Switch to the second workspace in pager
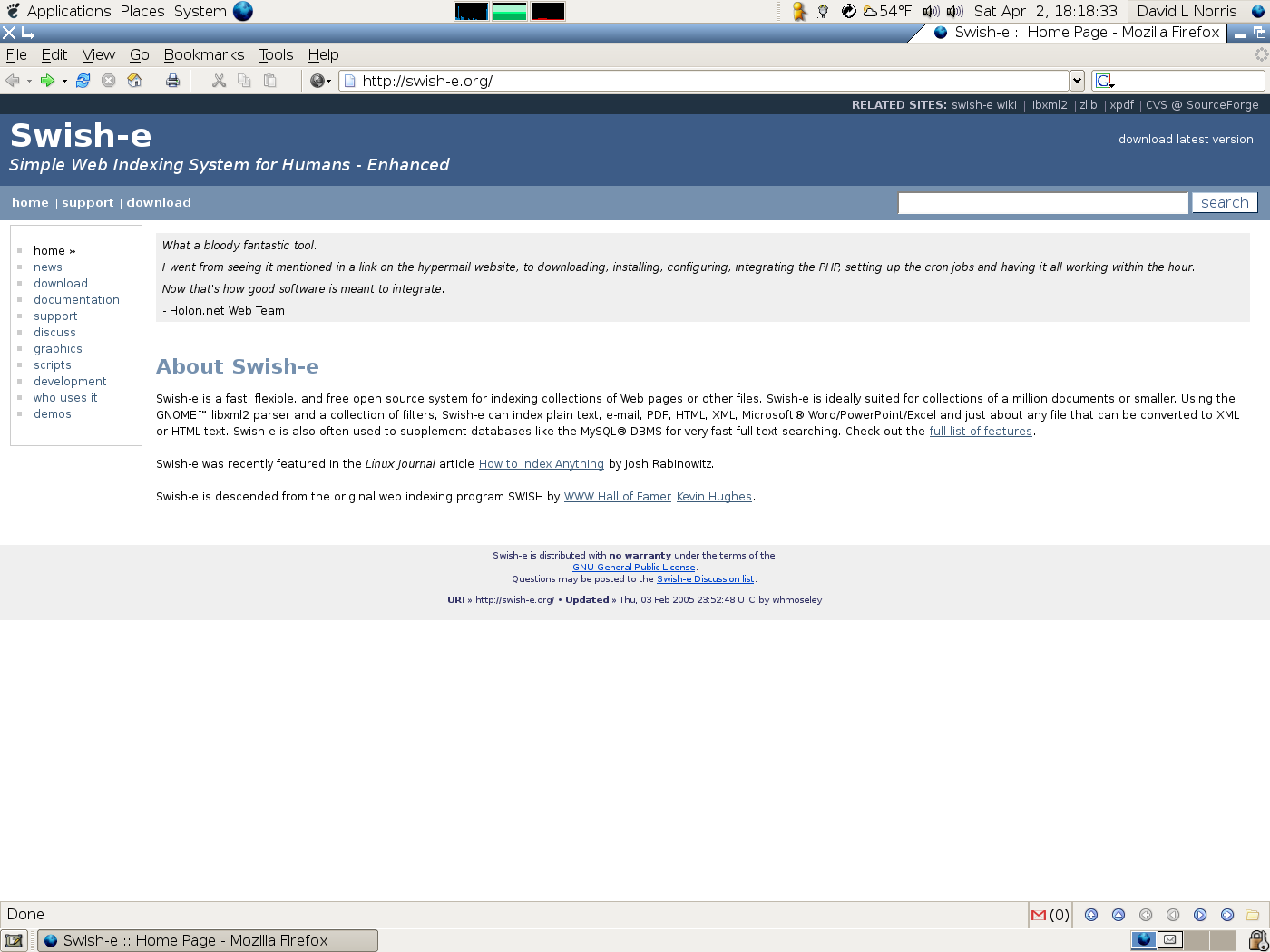 click(x=1170, y=940)
